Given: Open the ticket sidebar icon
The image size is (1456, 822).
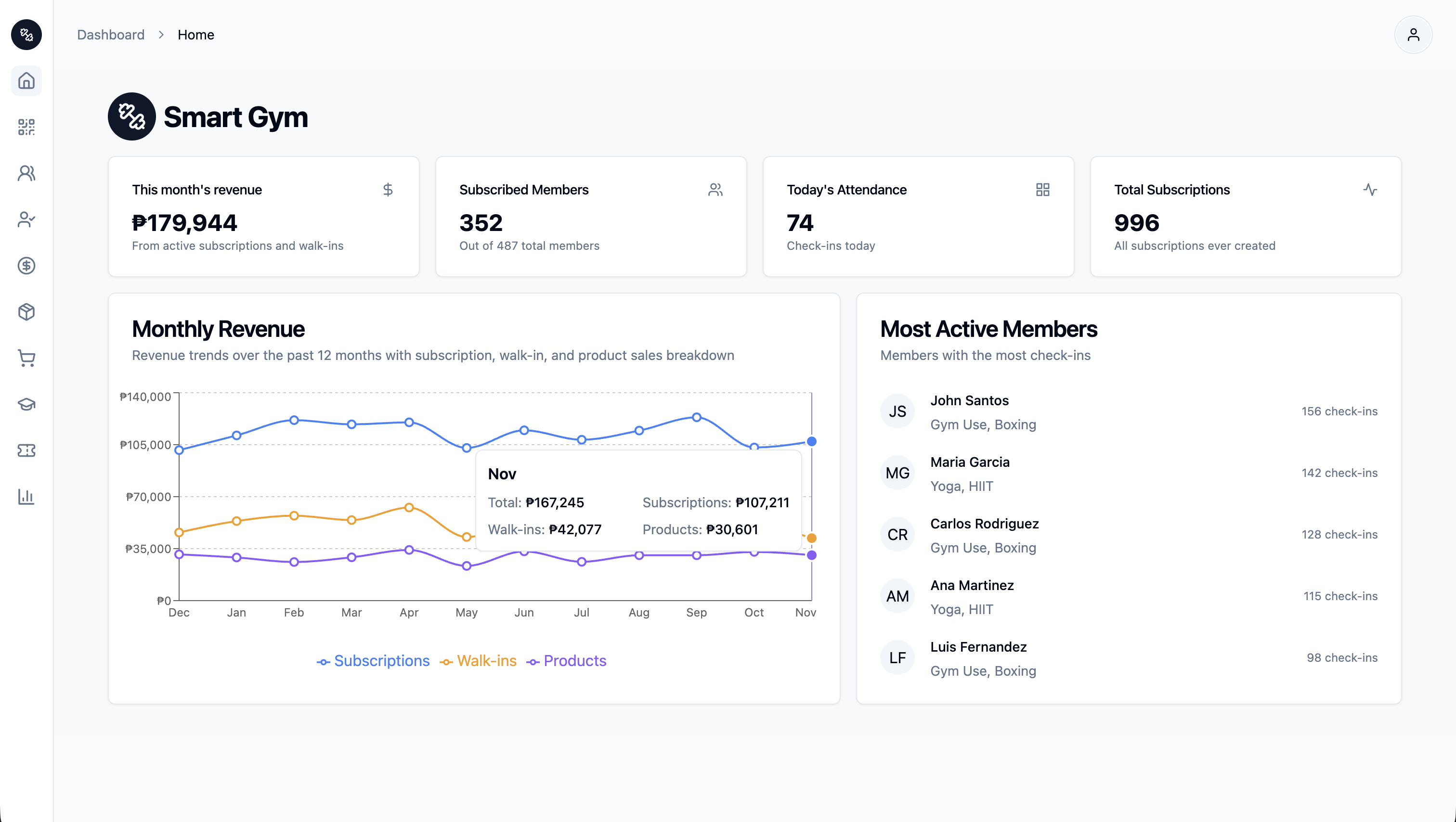Looking at the screenshot, I should coord(26,450).
